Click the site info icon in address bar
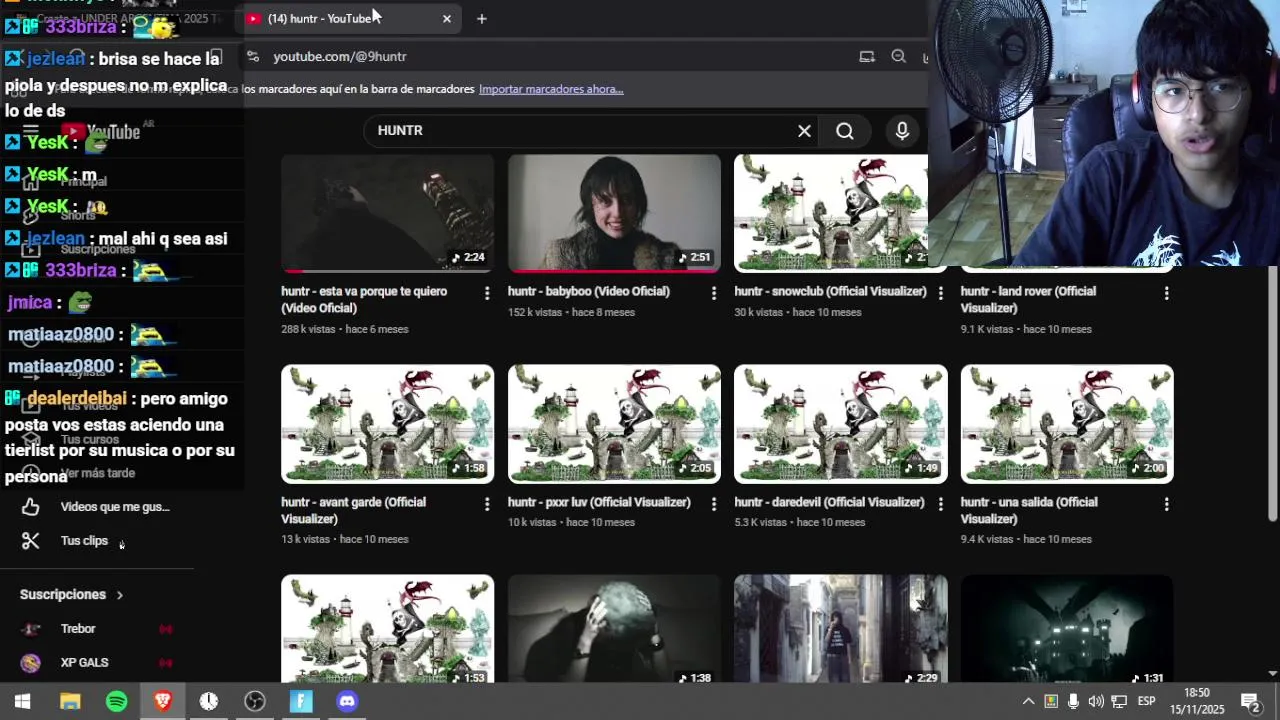Image resolution: width=1280 pixels, height=720 pixels. pyautogui.click(x=253, y=57)
